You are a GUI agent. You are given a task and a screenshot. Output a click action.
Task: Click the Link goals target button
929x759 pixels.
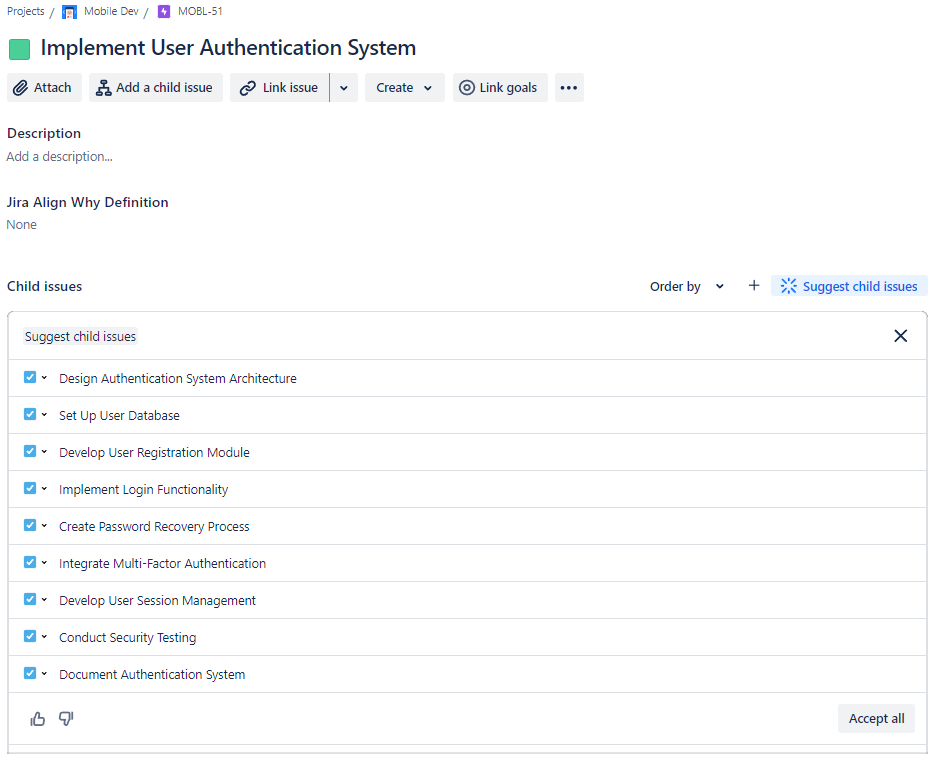499,88
